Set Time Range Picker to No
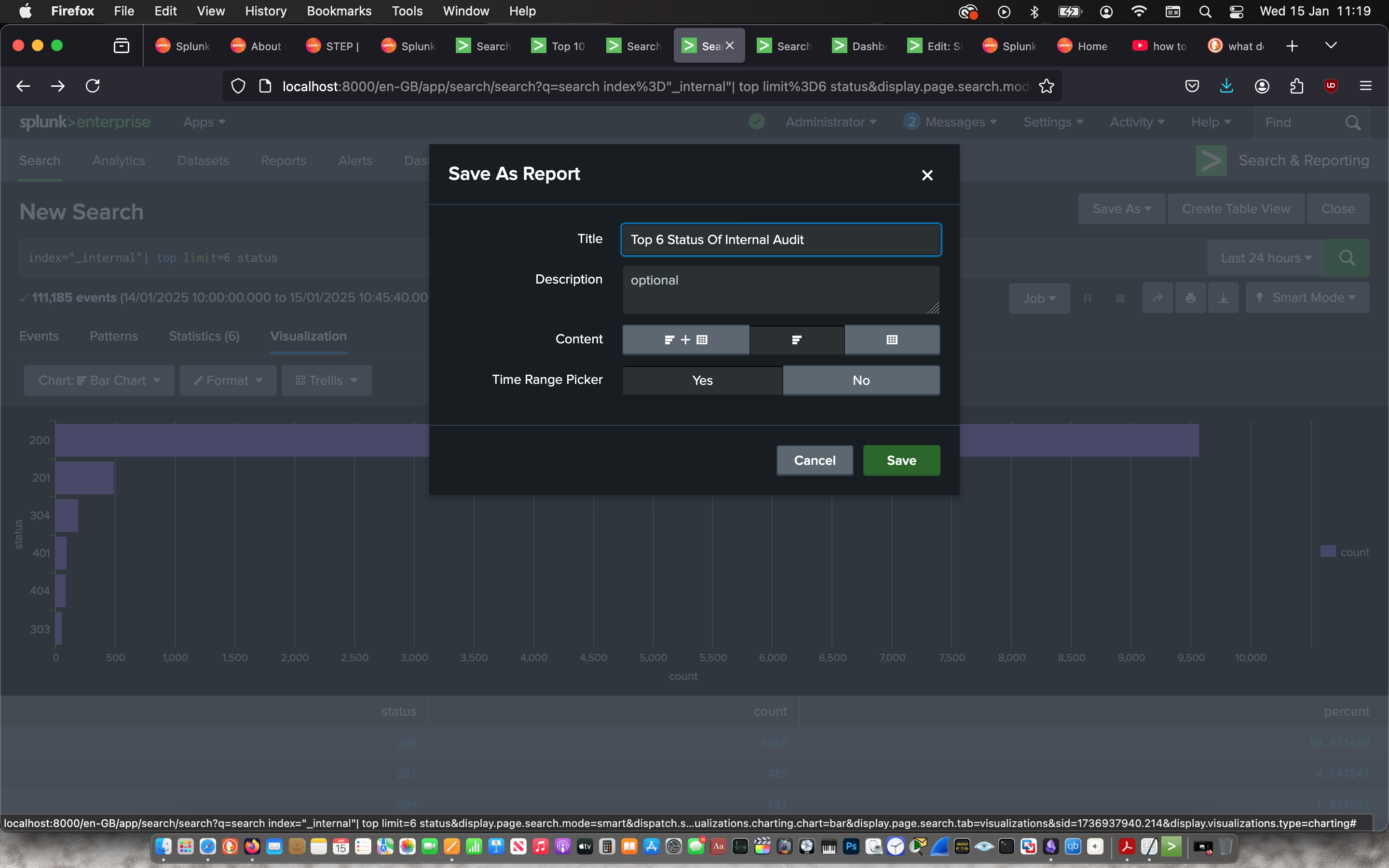The width and height of the screenshot is (1389, 868). 860,380
